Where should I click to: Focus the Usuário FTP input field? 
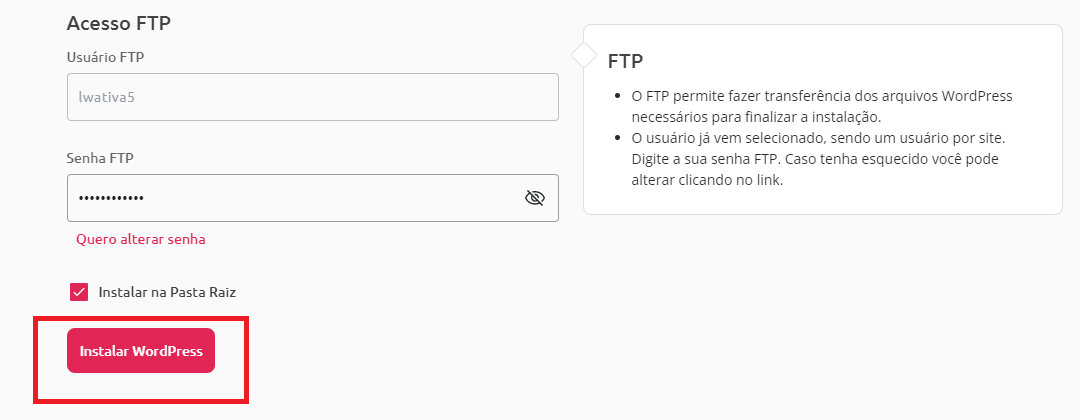pyautogui.click(x=313, y=97)
